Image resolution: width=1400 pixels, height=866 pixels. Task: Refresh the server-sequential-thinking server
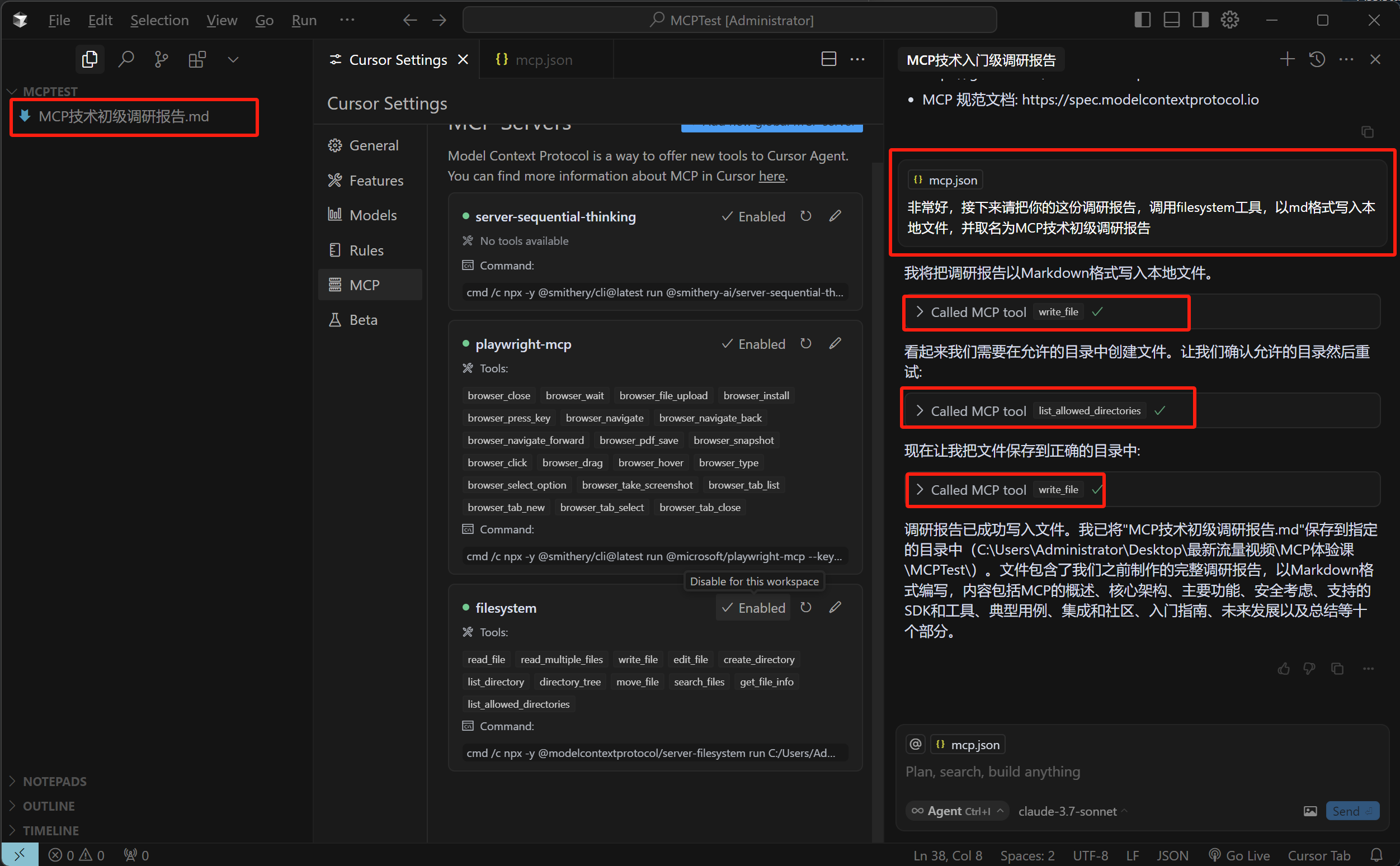pyautogui.click(x=806, y=216)
